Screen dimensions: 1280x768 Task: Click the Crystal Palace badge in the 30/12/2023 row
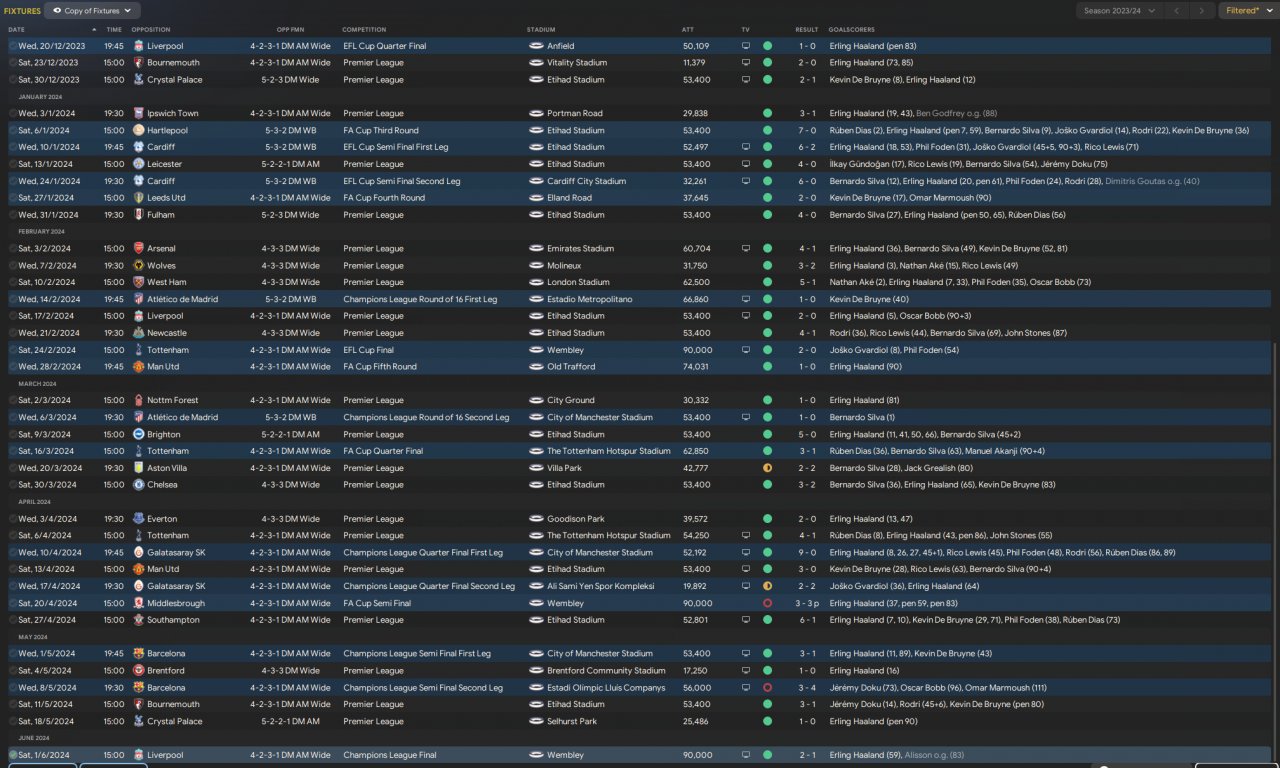click(x=138, y=80)
